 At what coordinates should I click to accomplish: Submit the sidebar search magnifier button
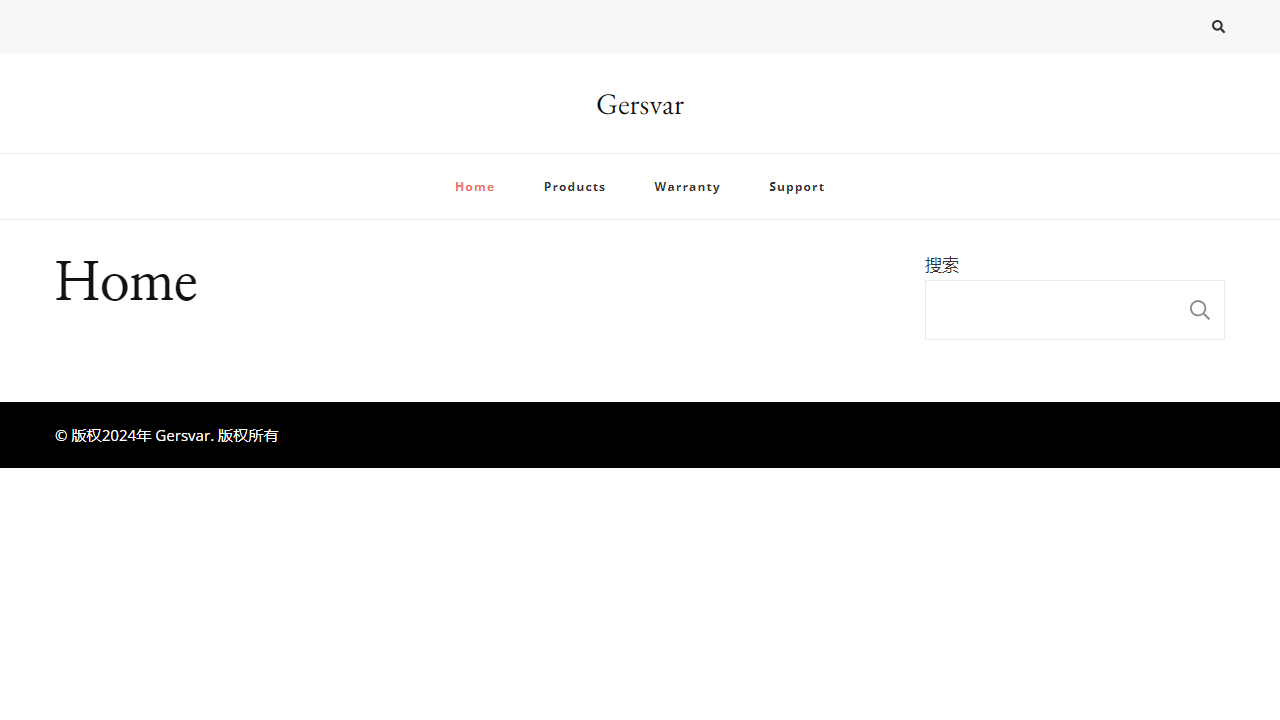pyautogui.click(x=1200, y=310)
